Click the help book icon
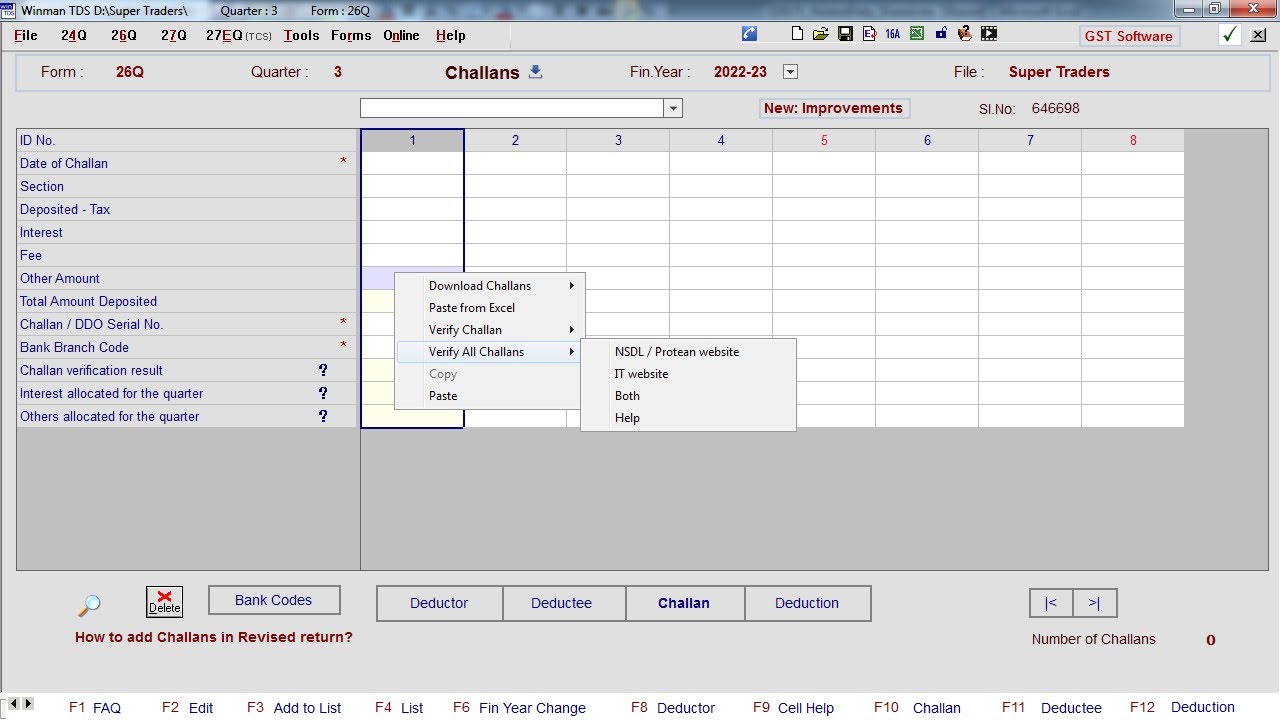Screen dimensions: 1280x720 pos(965,34)
